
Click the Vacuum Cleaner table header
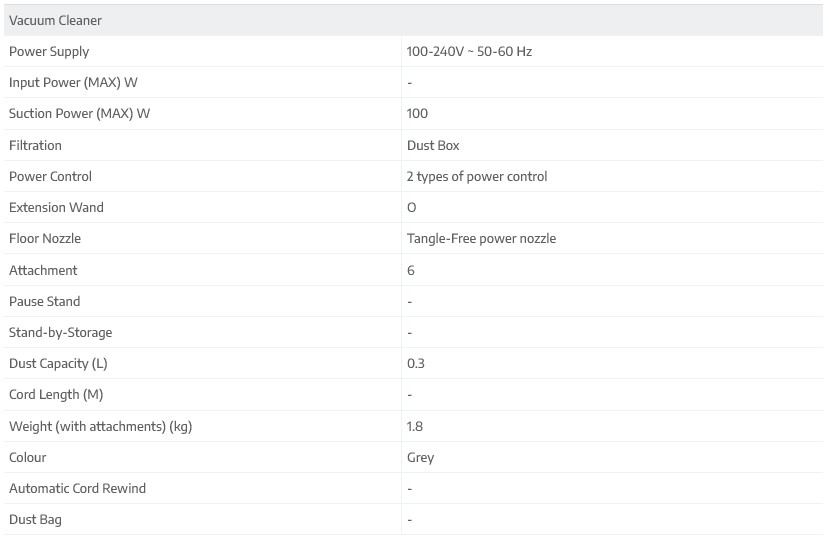pyautogui.click(x=55, y=20)
